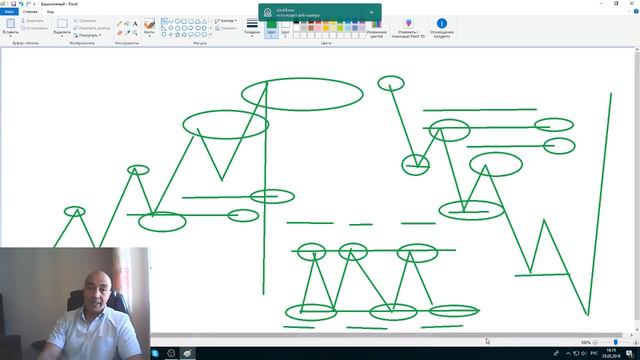Expand the green webcam notification chevron
The height and width of the screenshot is (360, 640).
point(371,12)
